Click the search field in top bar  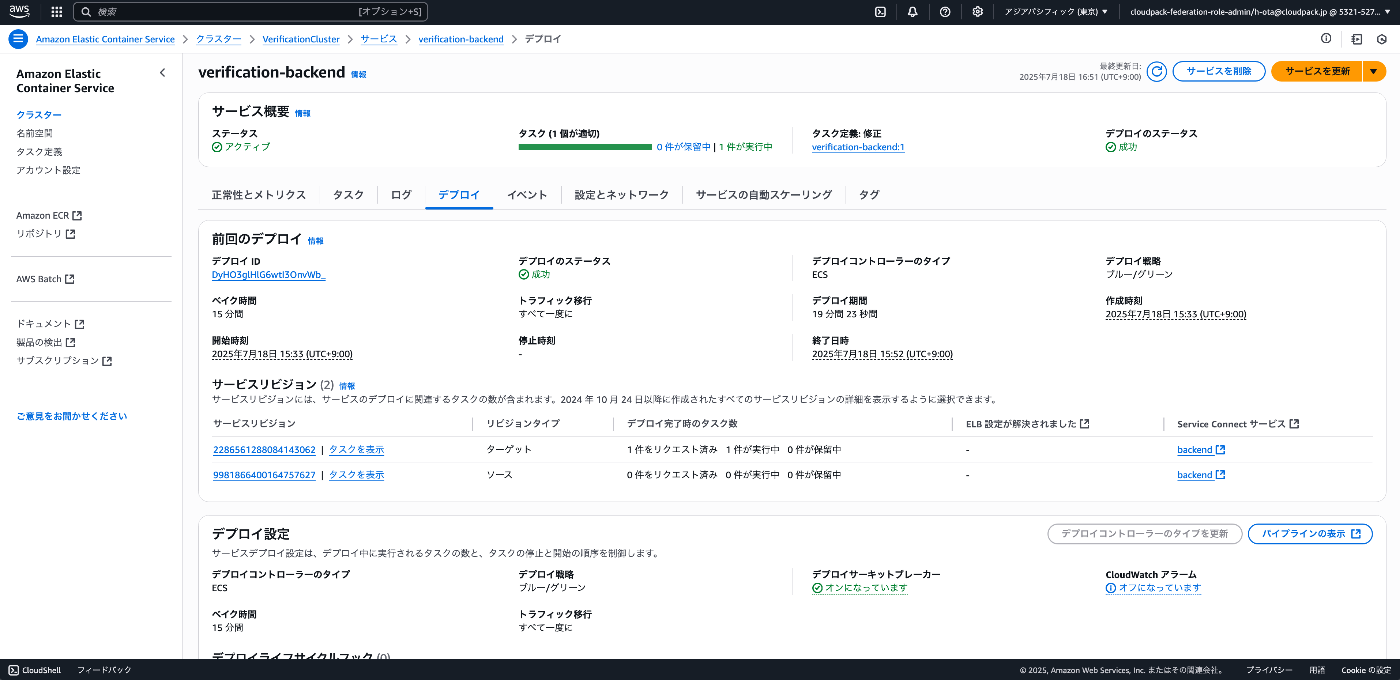point(250,12)
